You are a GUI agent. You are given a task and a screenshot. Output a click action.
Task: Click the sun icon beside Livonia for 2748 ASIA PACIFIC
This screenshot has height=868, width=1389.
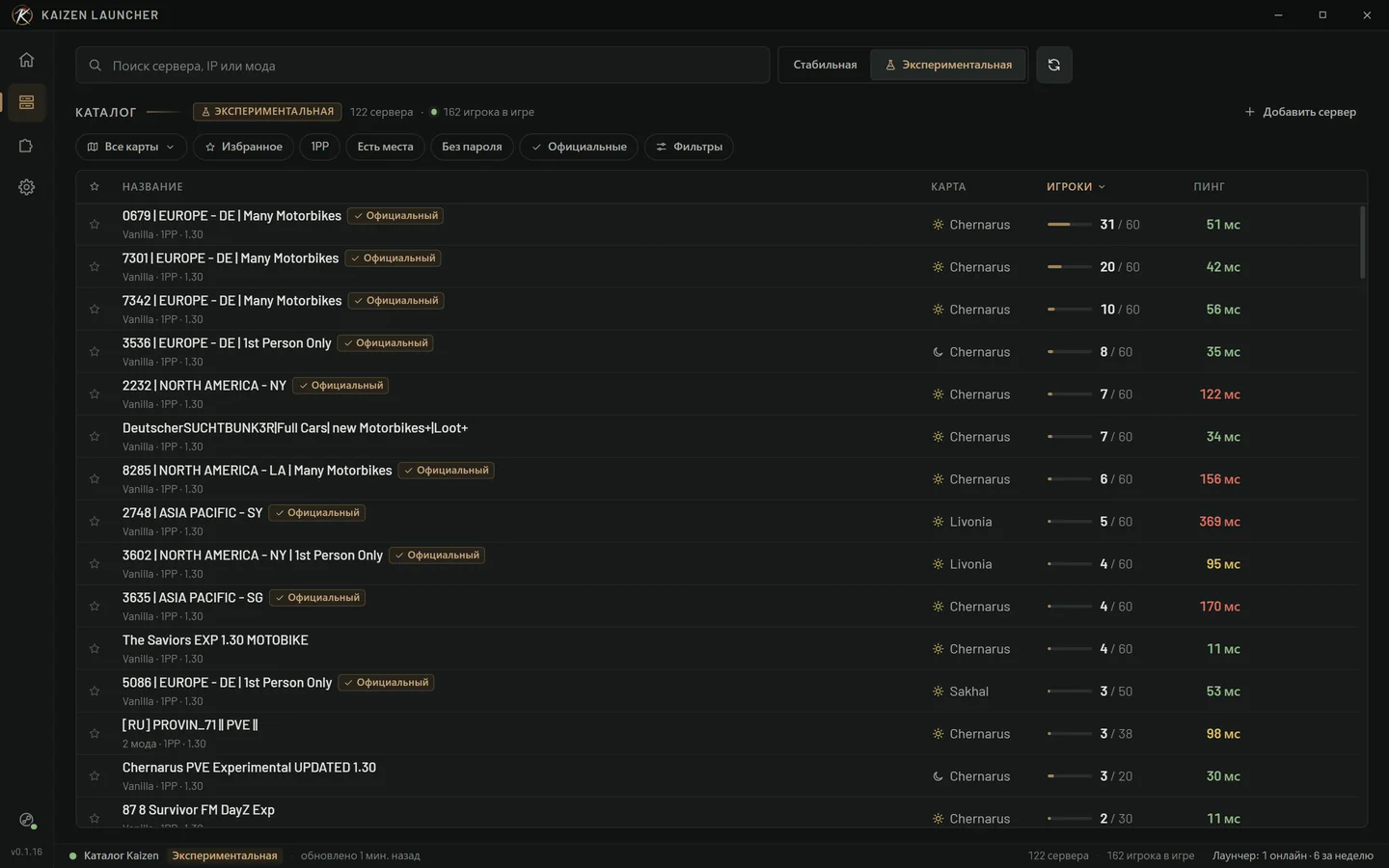pyautogui.click(x=938, y=522)
